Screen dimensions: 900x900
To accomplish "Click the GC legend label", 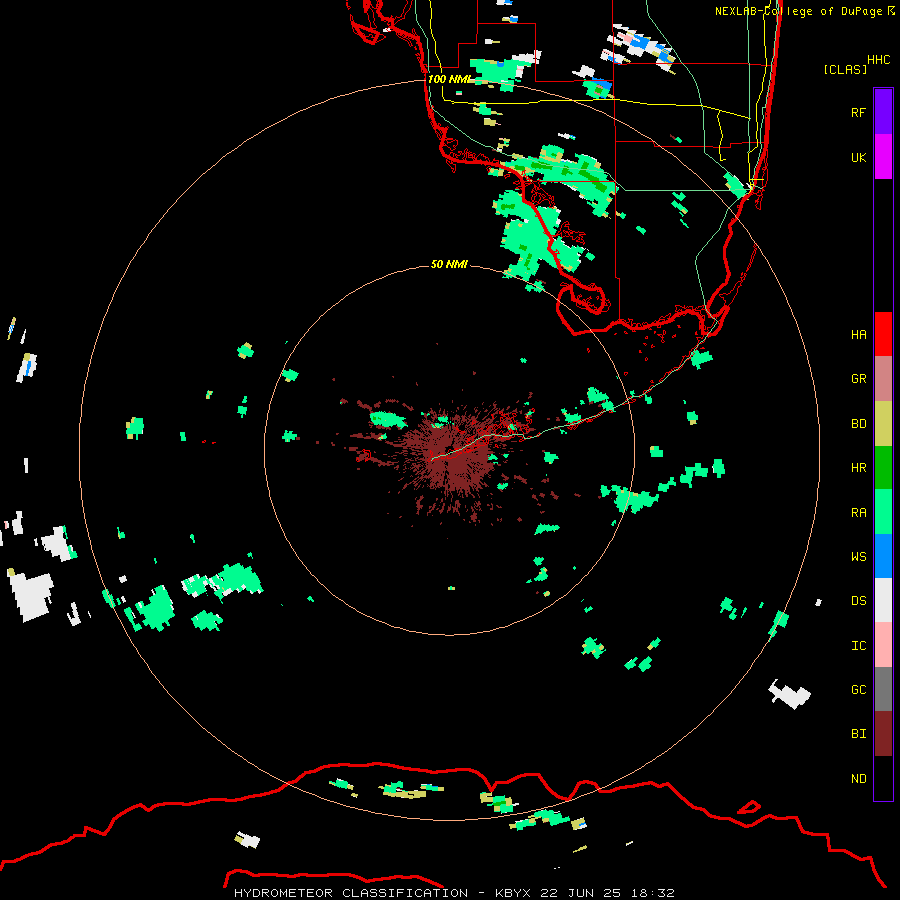I will [858, 690].
